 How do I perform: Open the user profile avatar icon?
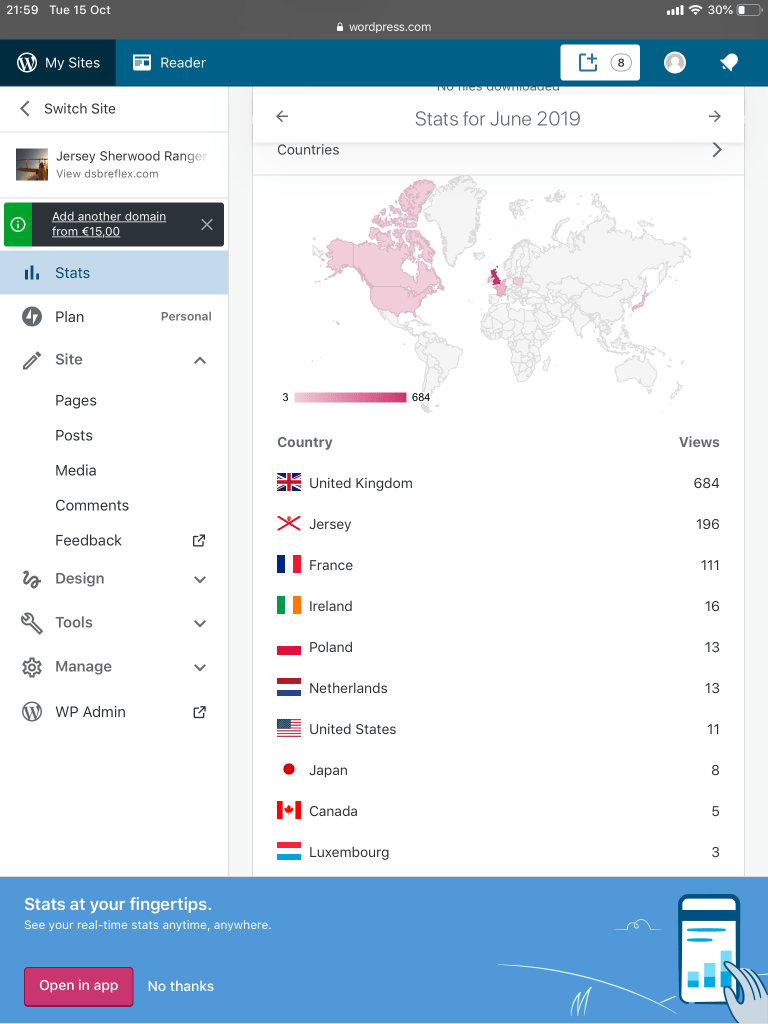675,63
